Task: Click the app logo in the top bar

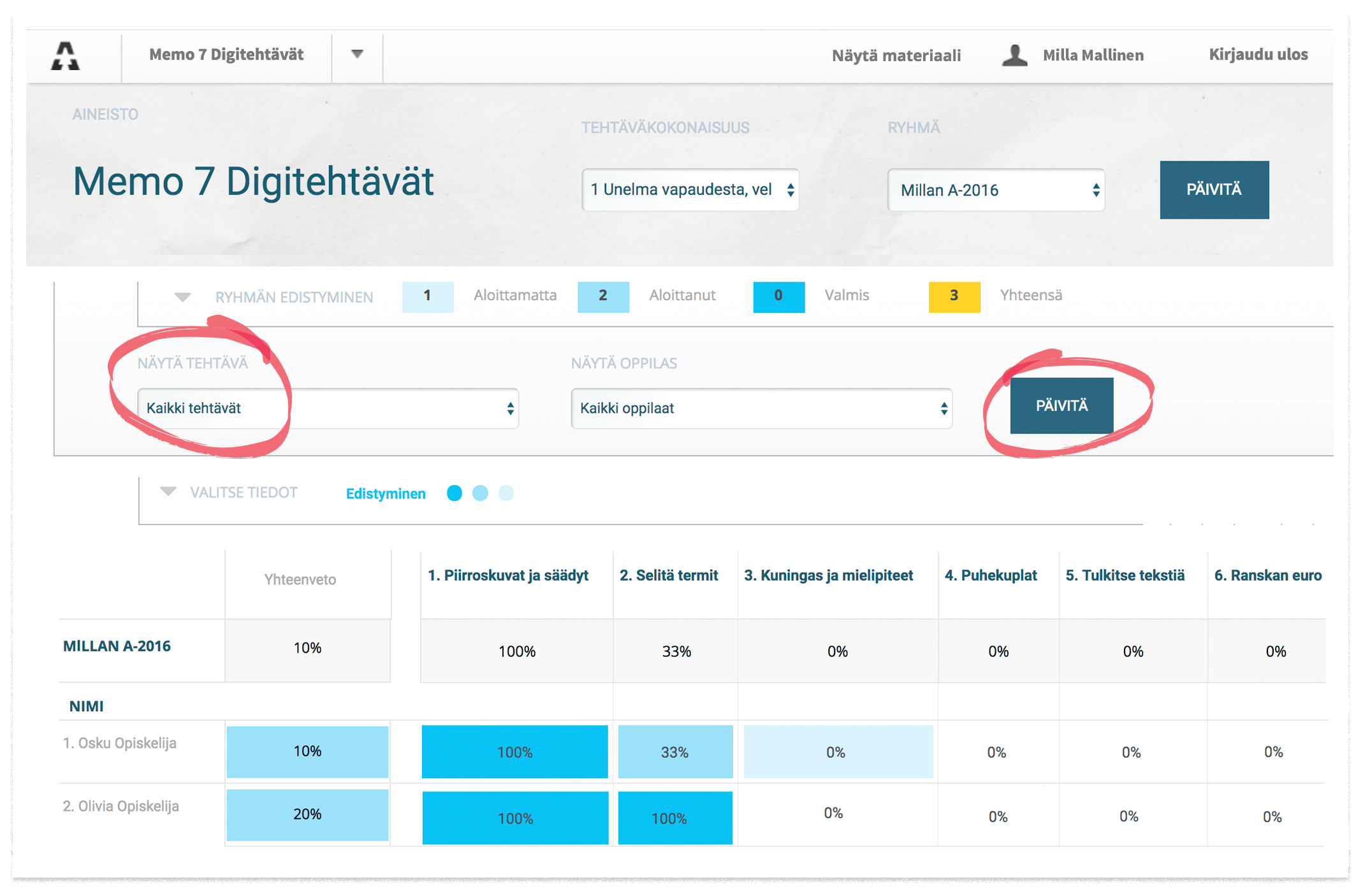Action: coord(65,56)
